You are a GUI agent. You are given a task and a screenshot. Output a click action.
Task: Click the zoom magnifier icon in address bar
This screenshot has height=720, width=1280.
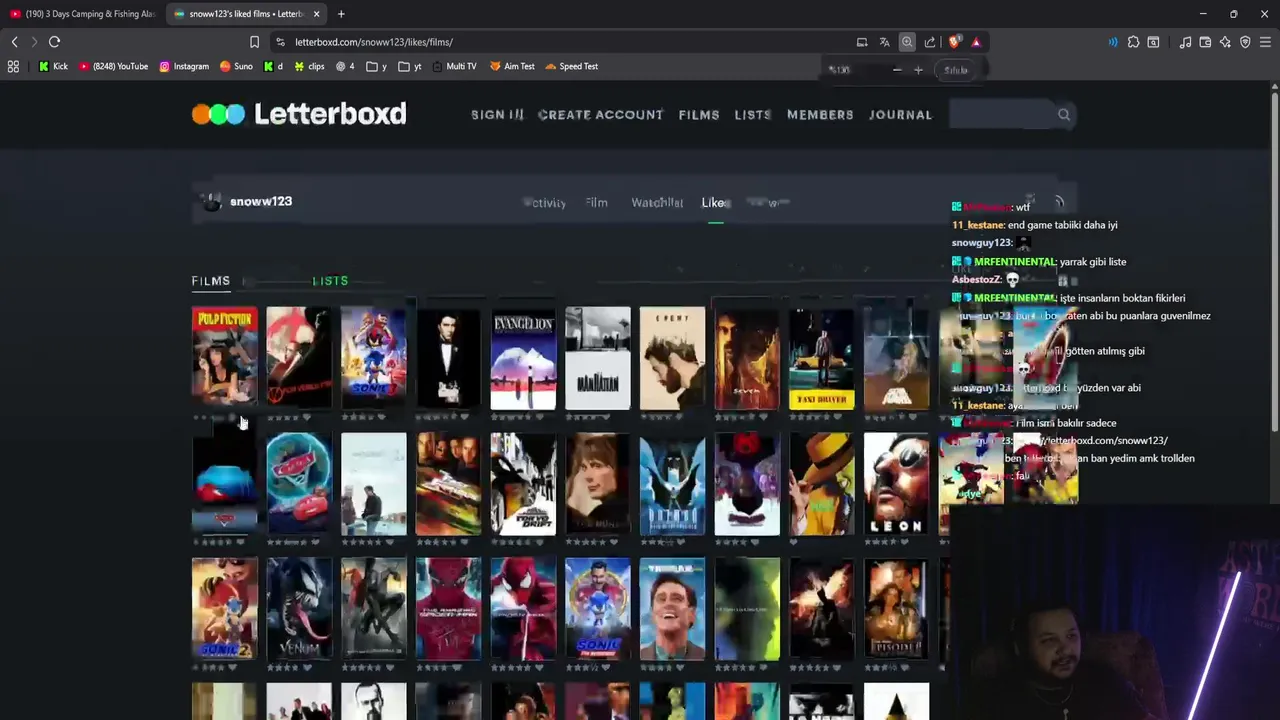point(907,42)
